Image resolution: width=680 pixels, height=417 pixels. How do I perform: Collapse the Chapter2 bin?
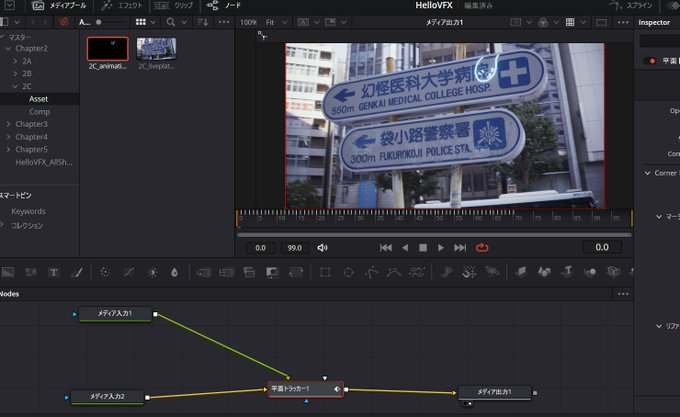pos(8,49)
